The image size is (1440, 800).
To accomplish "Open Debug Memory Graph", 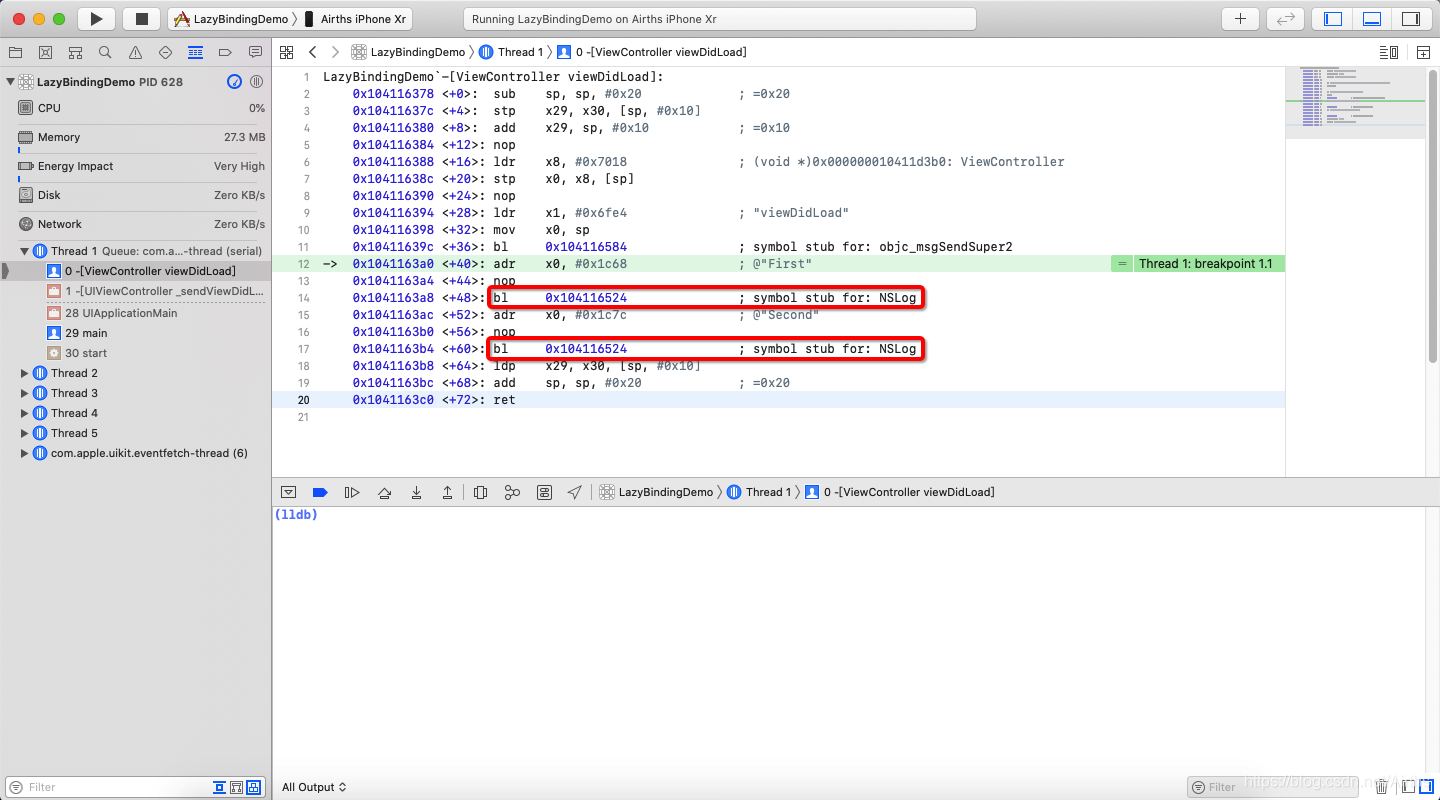I will pyautogui.click(x=512, y=492).
